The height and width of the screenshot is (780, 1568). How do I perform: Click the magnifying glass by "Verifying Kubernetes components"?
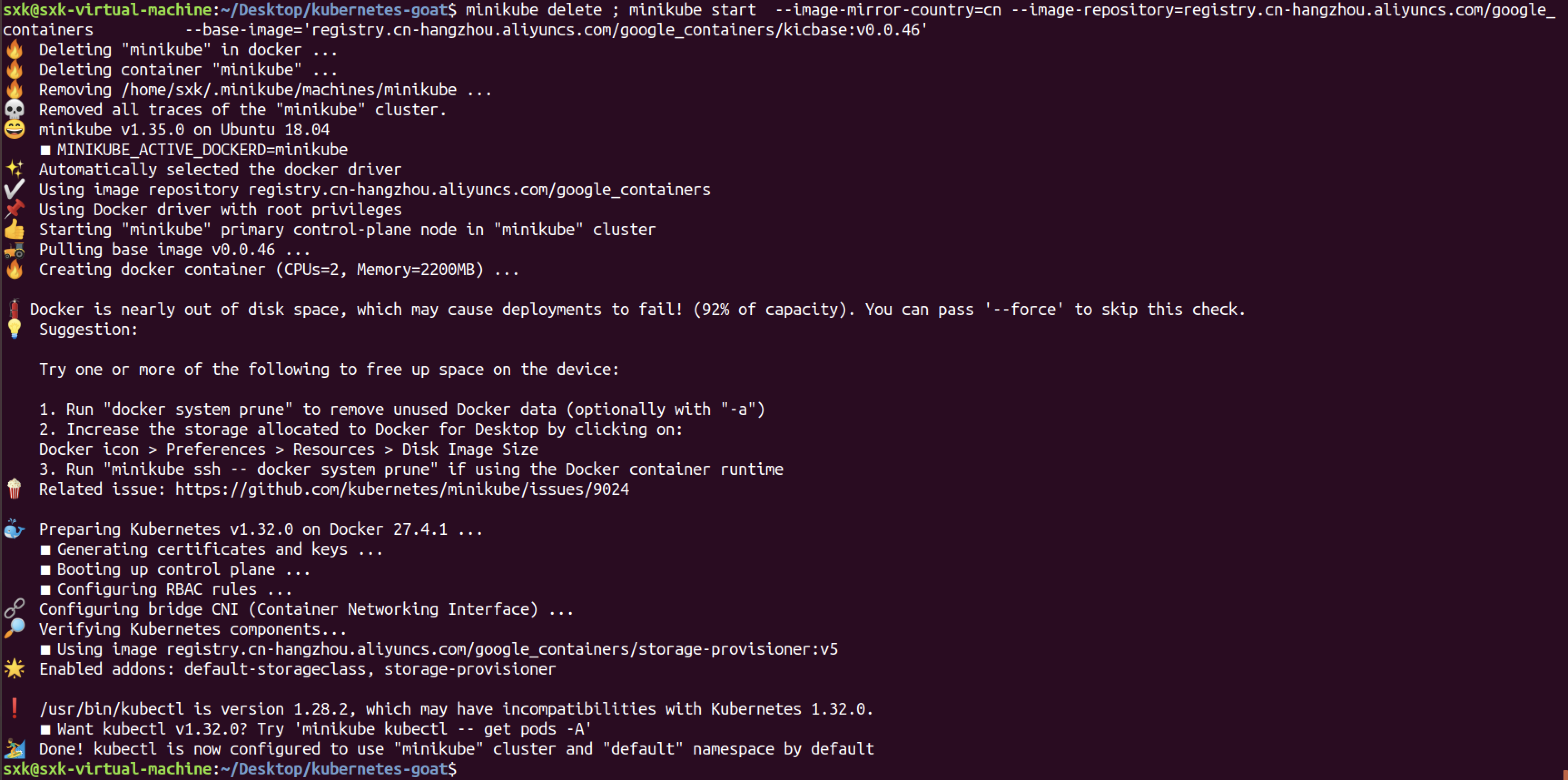coord(14,629)
